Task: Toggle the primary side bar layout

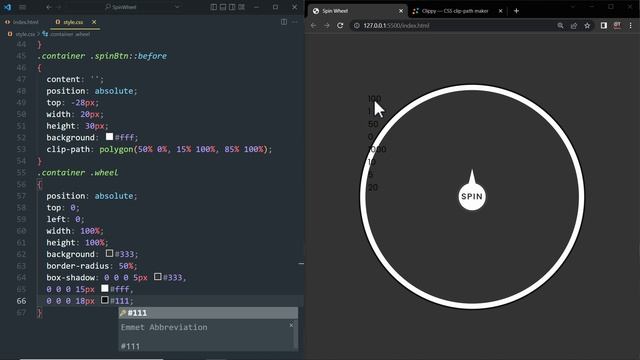Action: tap(213, 7)
